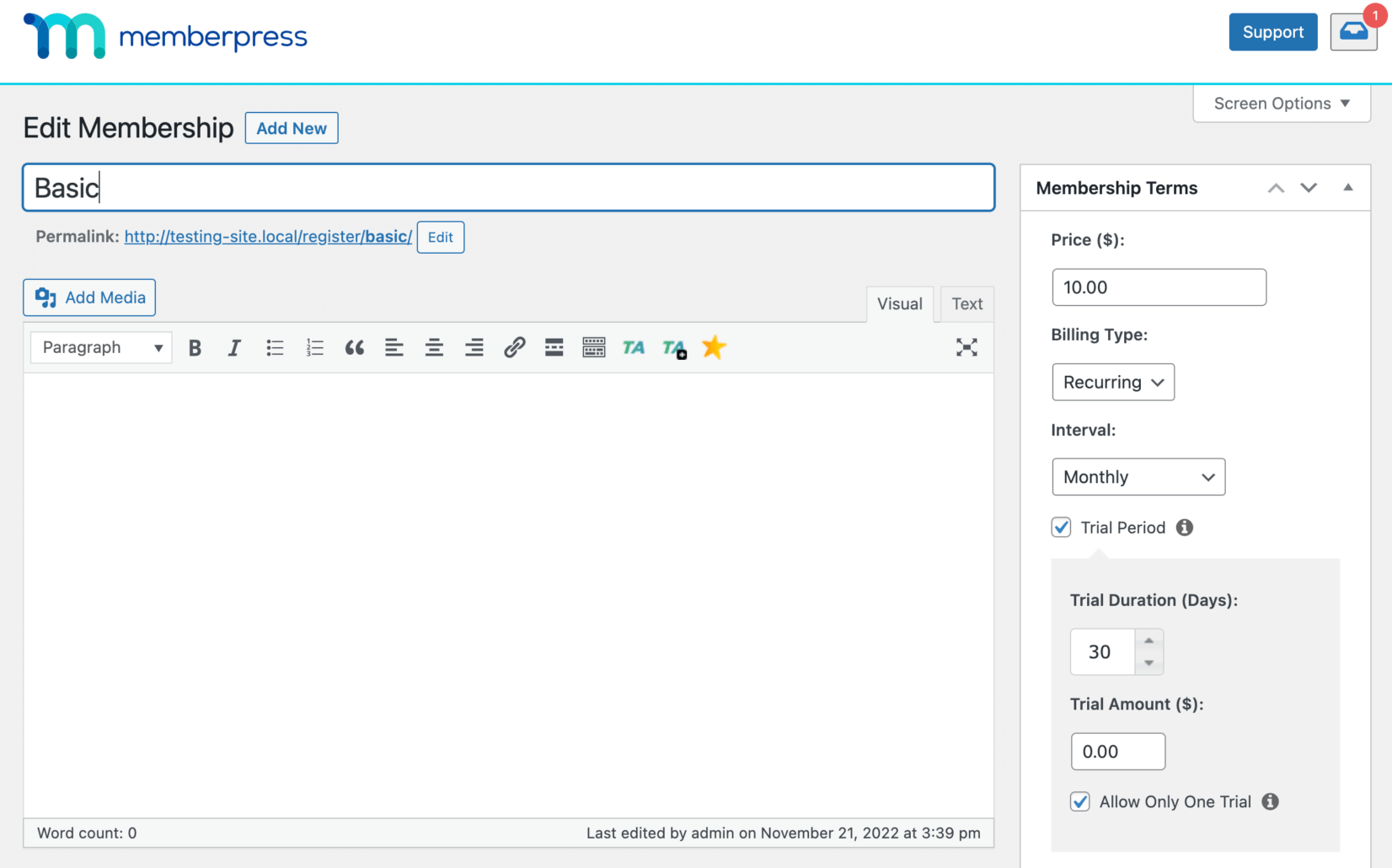Open the Toolbar Toggle keyboard icon
Screen dimensions: 1392x868
coord(593,347)
